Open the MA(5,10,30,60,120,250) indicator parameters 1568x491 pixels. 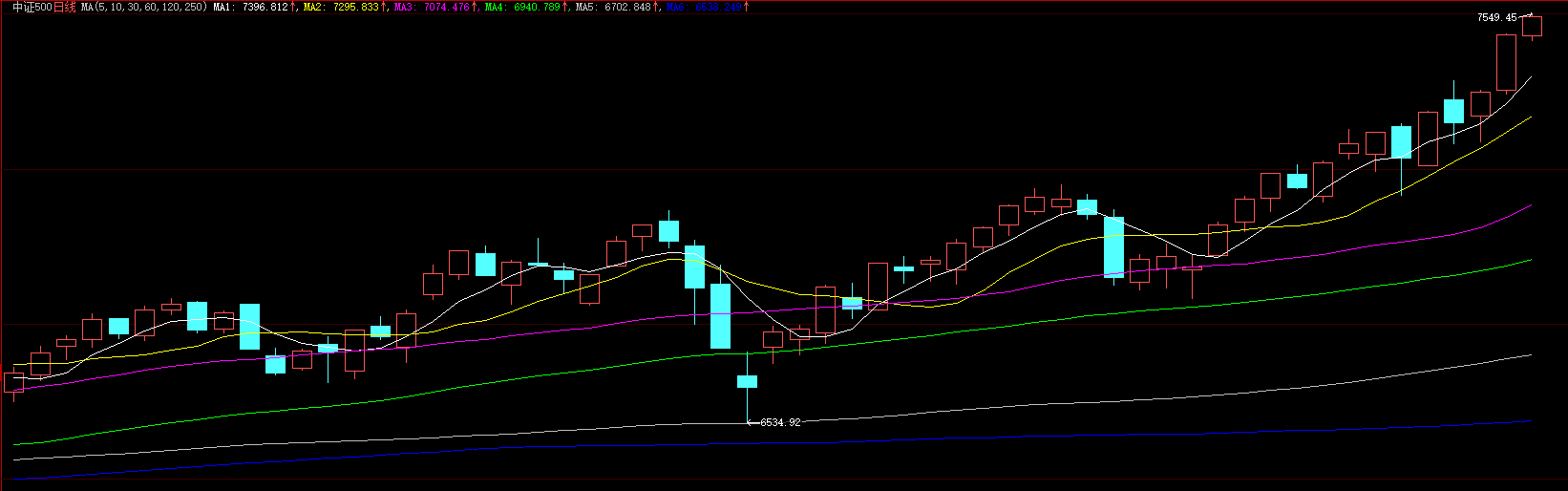pyautogui.click(x=143, y=8)
